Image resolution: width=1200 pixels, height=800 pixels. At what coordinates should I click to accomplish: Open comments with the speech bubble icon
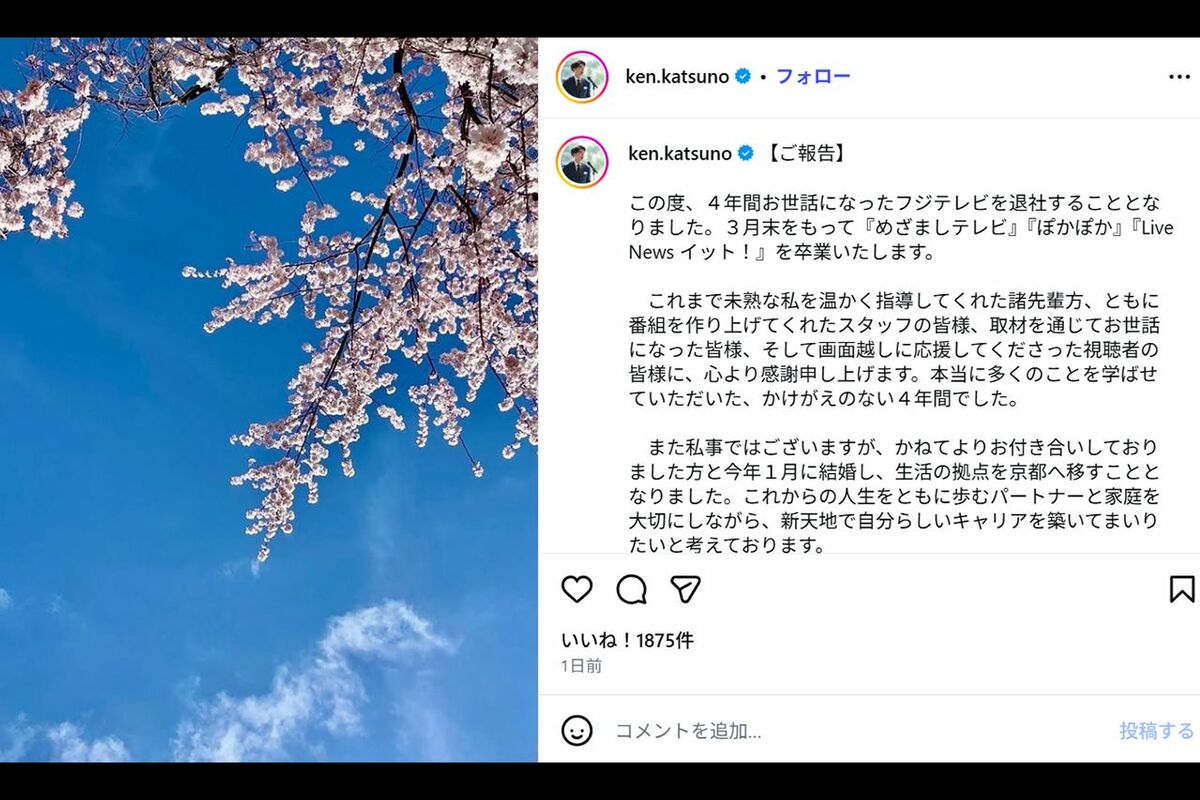(631, 590)
